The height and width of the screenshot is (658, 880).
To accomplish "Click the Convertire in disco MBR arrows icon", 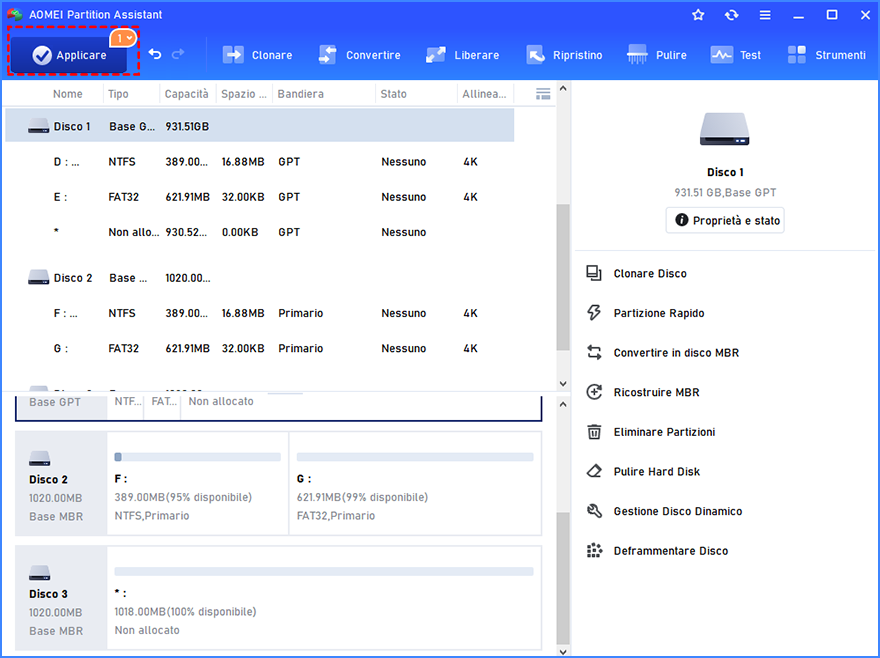I will (594, 353).
